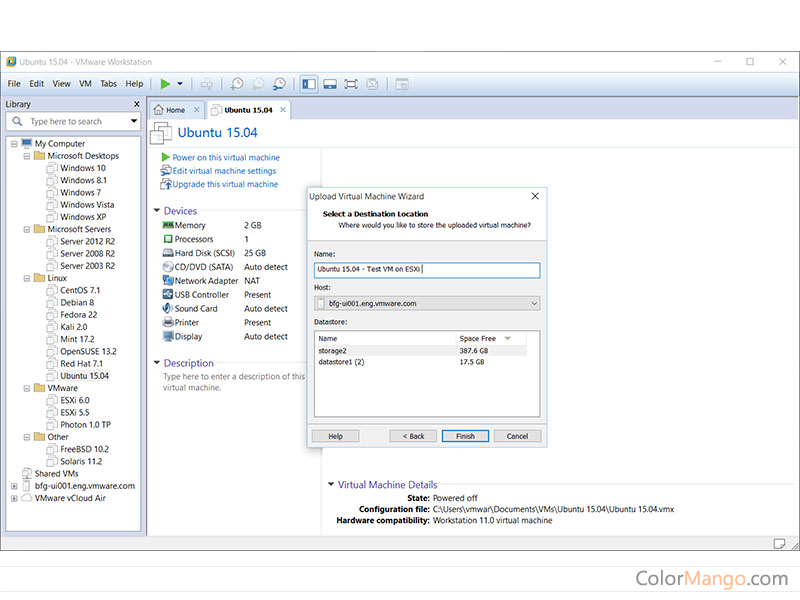Click the Finish button in the wizard
This screenshot has height=600, width=800.
[x=465, y=436]
